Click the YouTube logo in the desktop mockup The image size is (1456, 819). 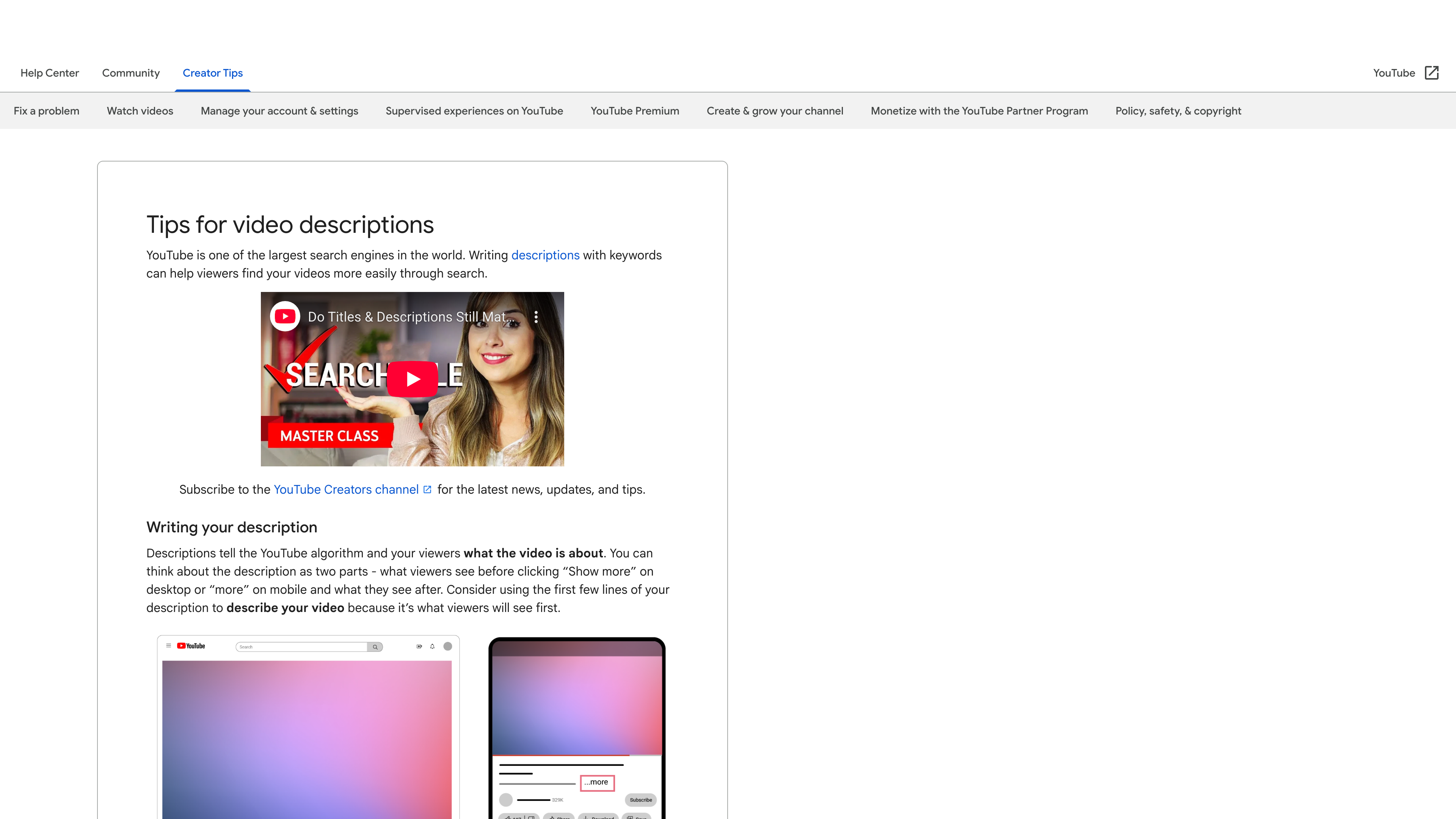(192, 646)
